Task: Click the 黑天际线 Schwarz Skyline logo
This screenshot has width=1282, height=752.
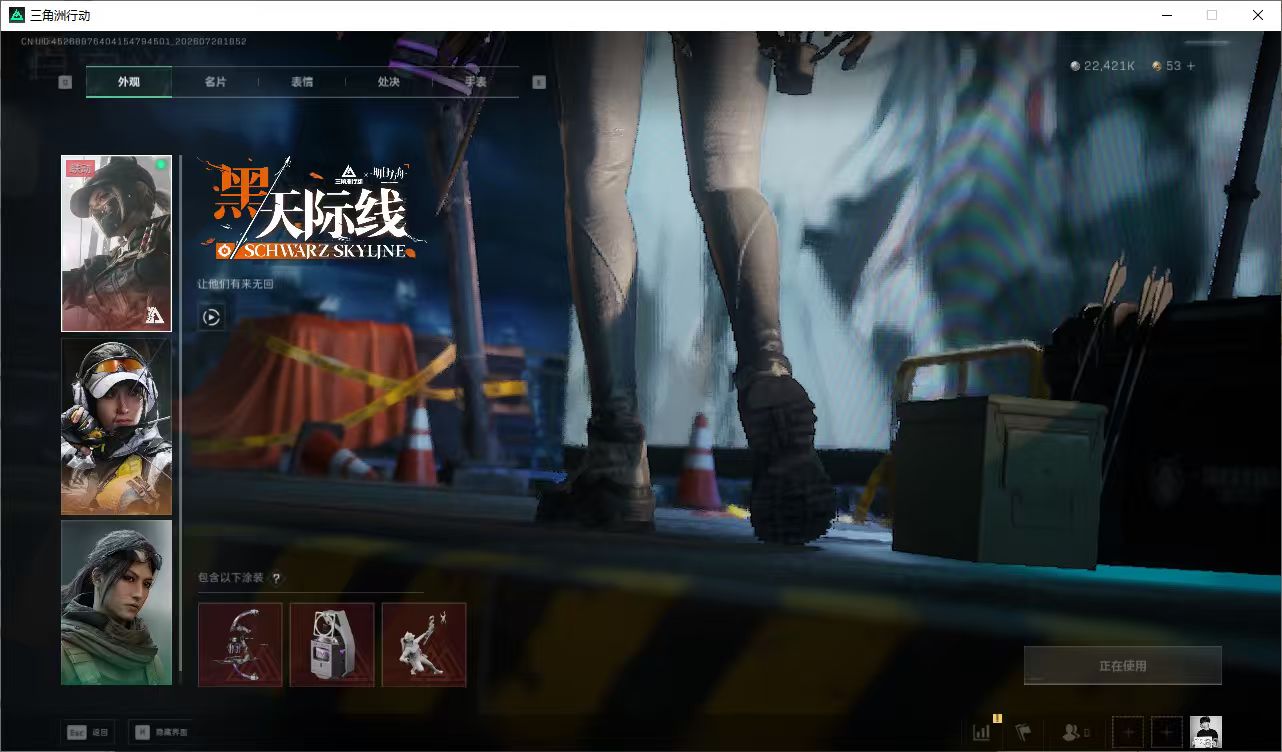Action: pos(312,210)
